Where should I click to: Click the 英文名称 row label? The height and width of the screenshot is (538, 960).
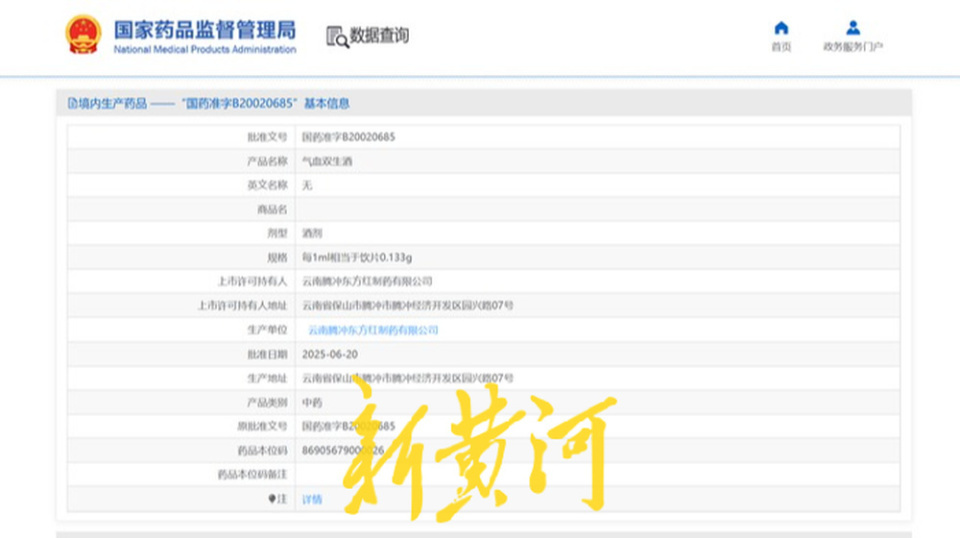(267, 185)
